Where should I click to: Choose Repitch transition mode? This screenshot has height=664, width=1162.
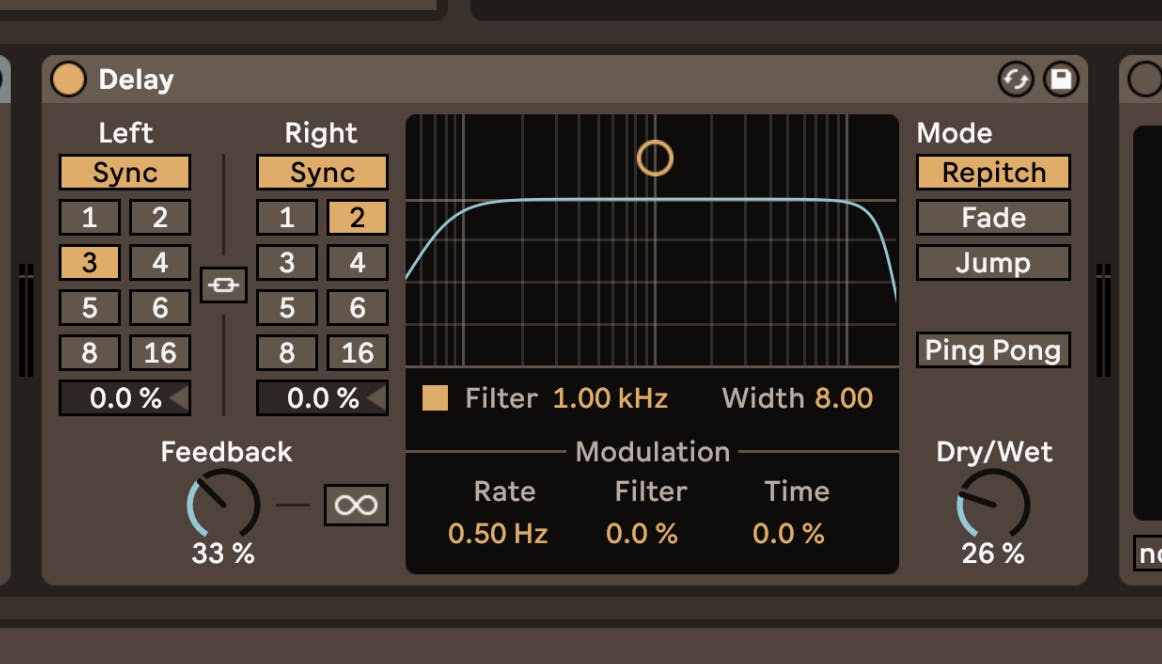pos(993,172)
